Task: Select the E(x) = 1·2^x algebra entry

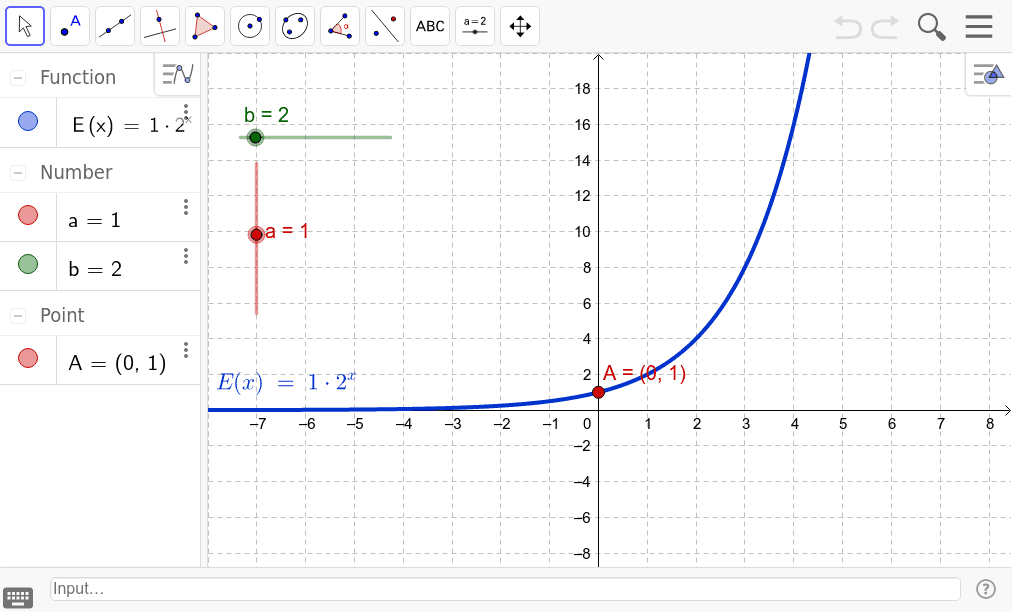Action: point(129,123)
